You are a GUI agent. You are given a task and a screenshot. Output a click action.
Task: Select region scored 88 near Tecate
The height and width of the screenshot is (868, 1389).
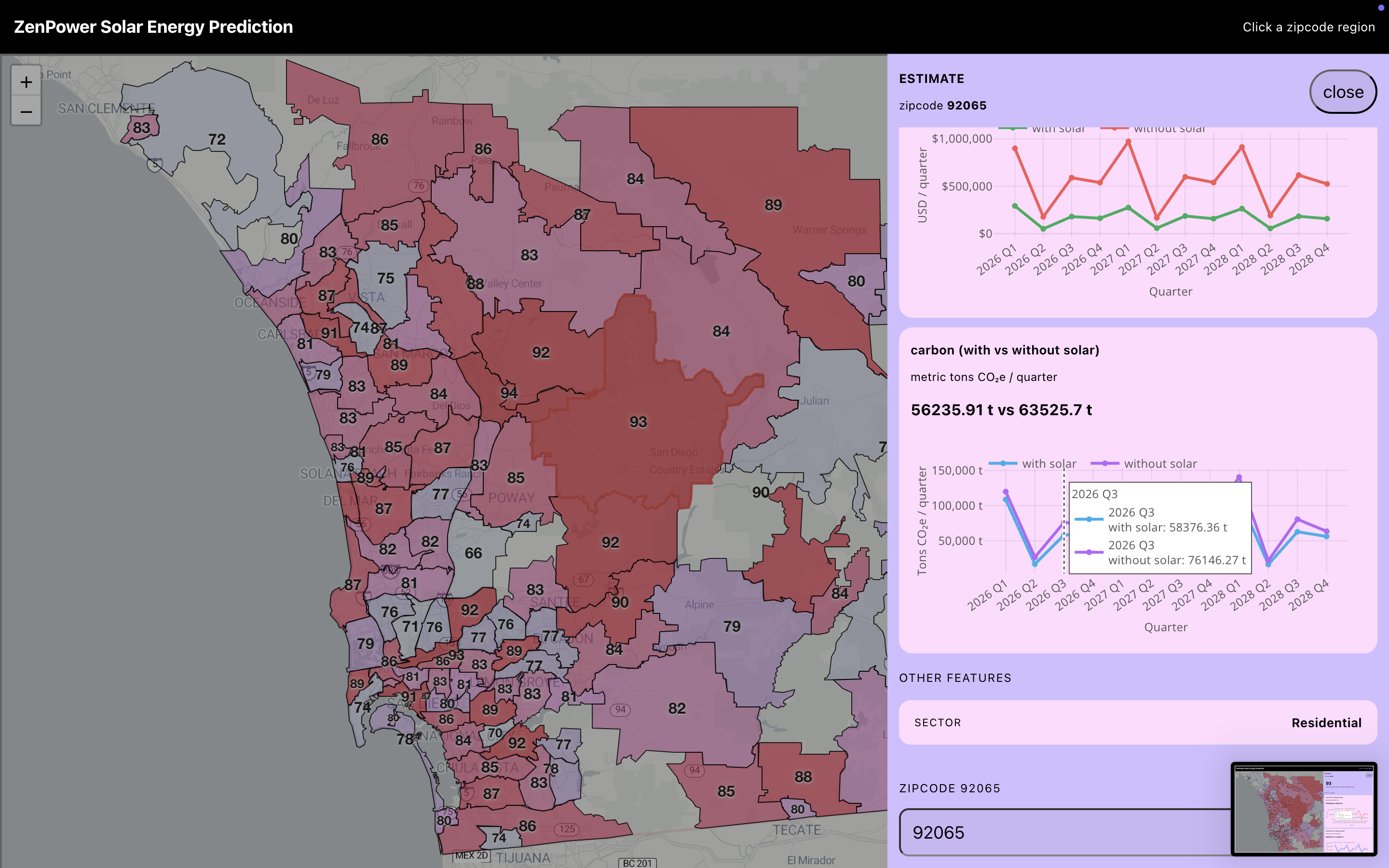(803, 777)
